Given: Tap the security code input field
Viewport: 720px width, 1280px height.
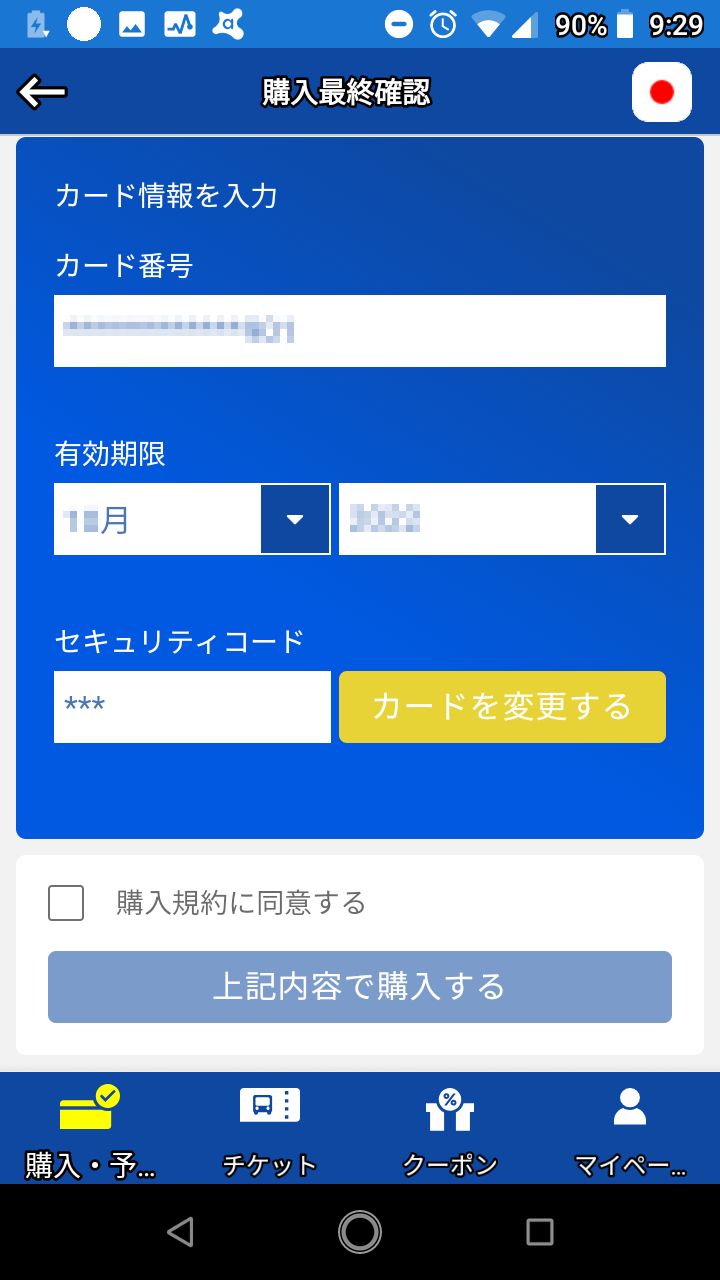Looking at the screenshot, I should [x=192, y=707].
